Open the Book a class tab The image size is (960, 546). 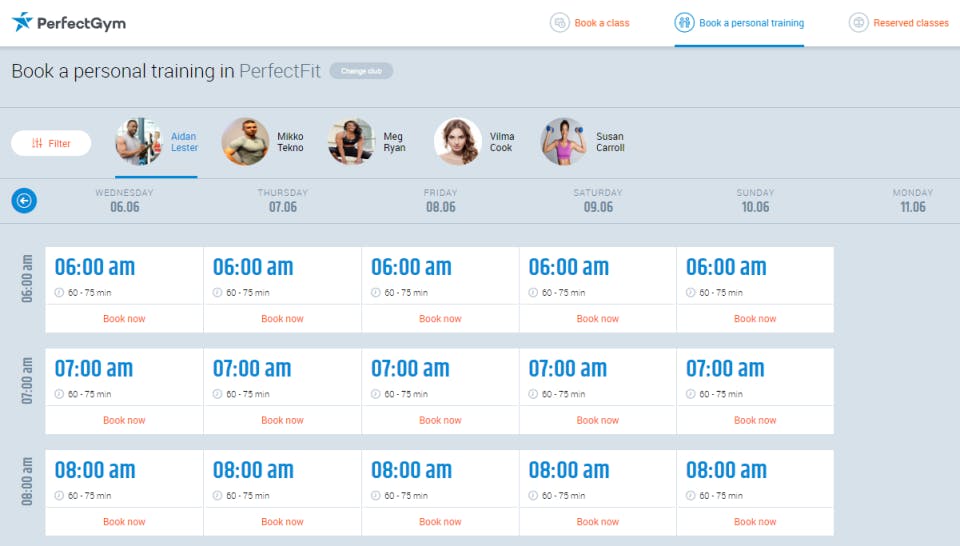(x=590, y=23)
